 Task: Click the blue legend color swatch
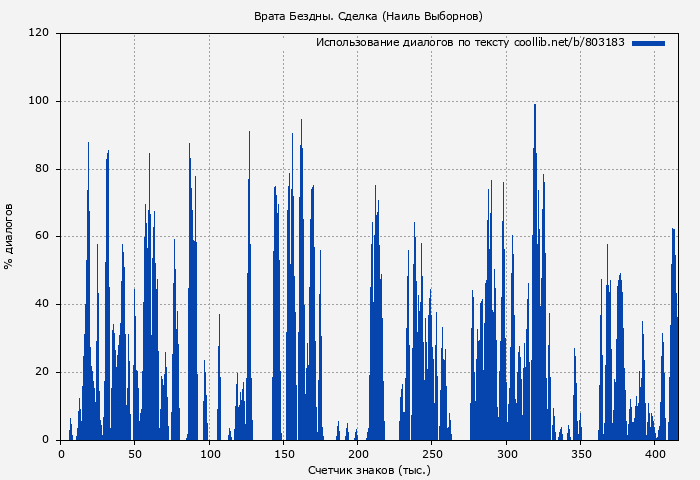click(x=648, y=43)
